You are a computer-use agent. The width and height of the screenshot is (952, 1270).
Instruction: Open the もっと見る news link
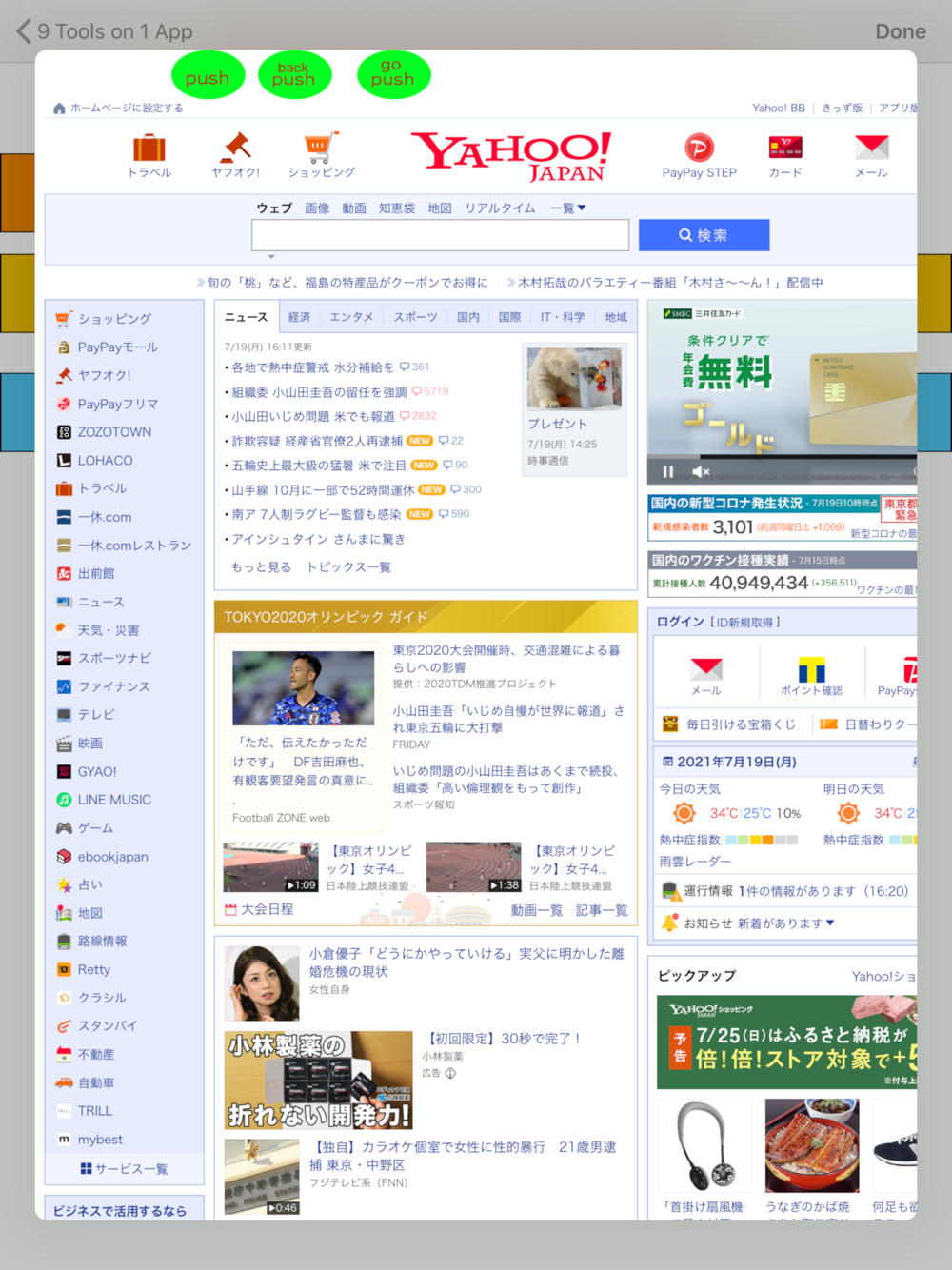261,566
